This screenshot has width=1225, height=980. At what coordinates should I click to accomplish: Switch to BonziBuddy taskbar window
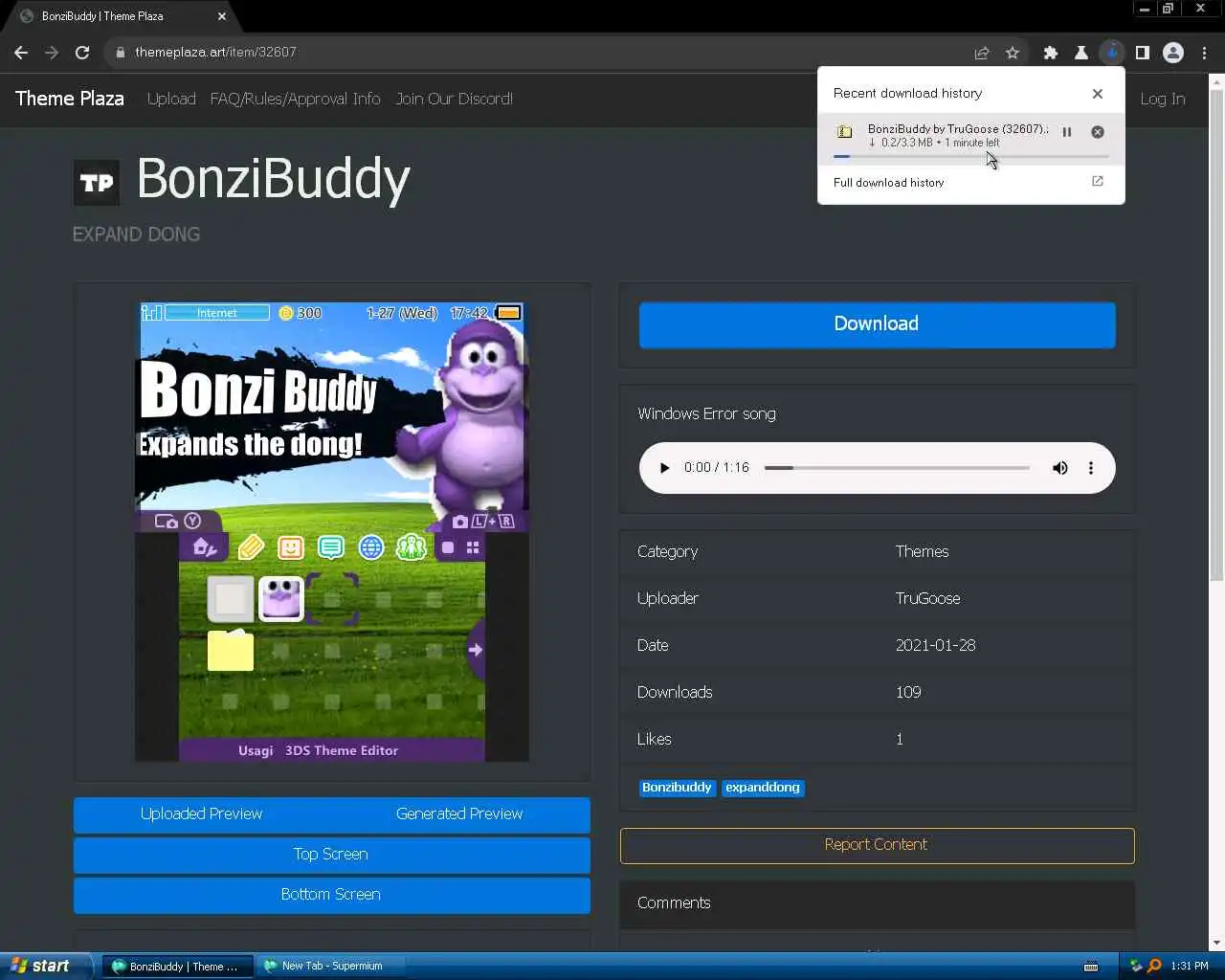(x=177, y=967)
